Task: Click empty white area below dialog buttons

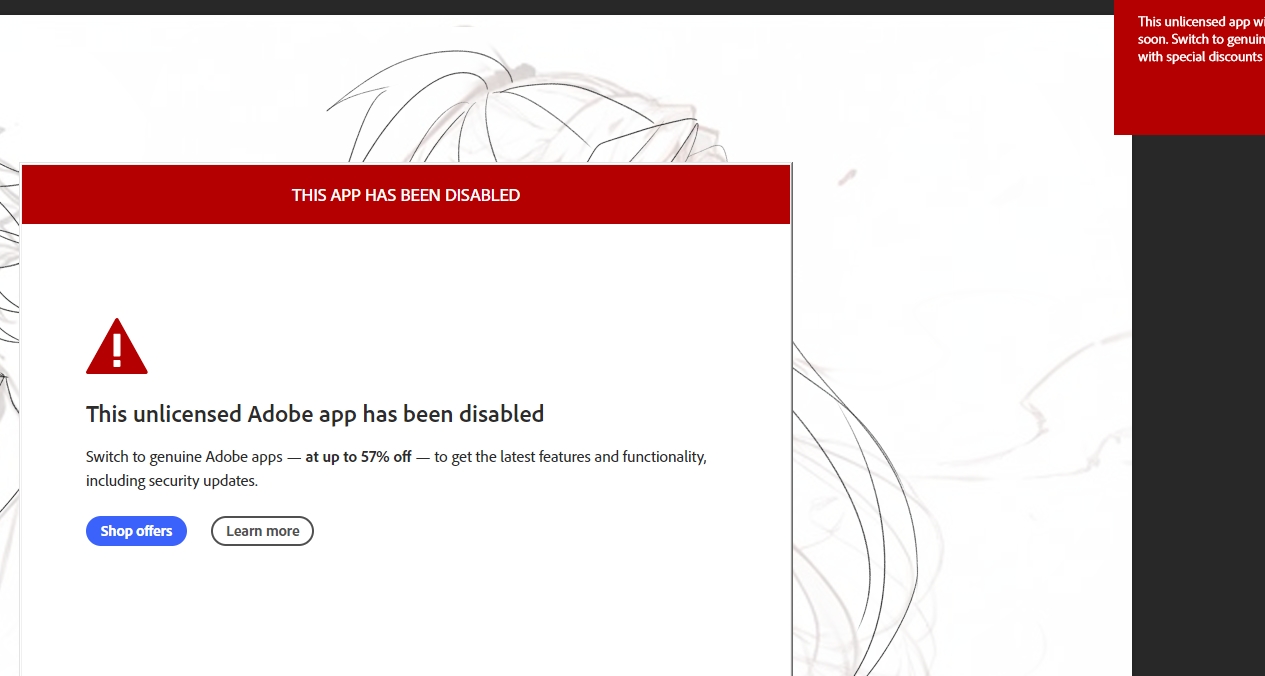Action: (x=400, y=610)
